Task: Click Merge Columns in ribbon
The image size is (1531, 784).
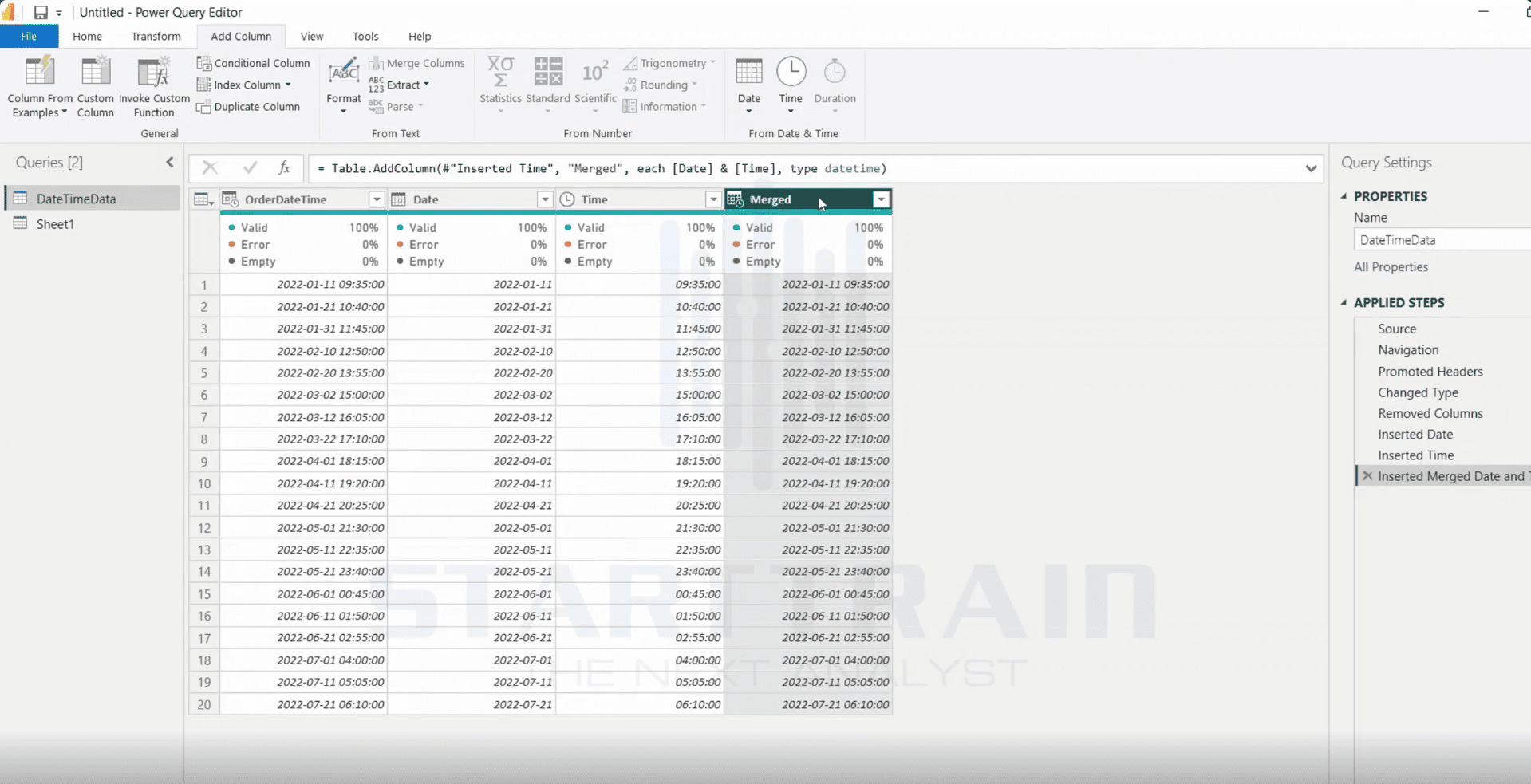Action: tap(416, 63)
